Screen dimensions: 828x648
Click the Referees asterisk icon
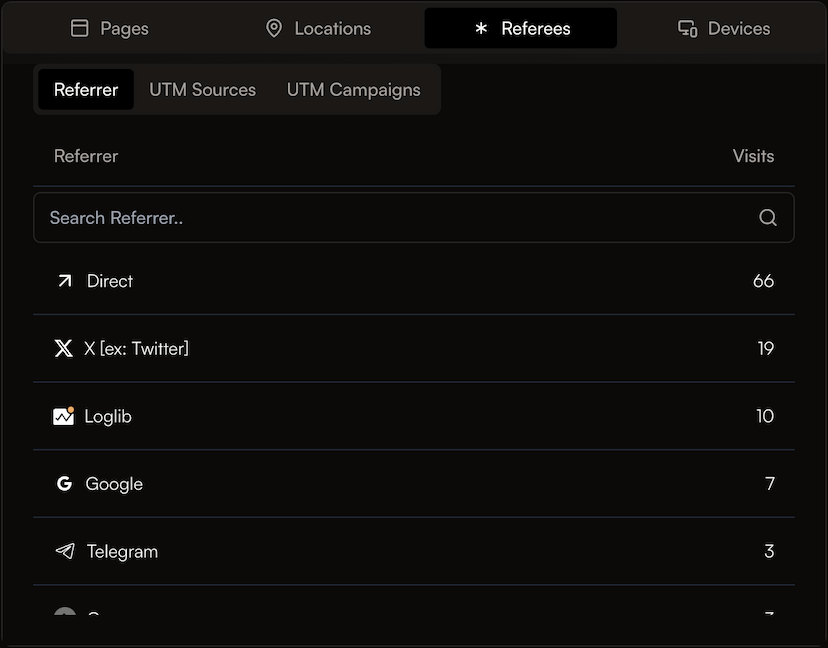coord(481,28)
